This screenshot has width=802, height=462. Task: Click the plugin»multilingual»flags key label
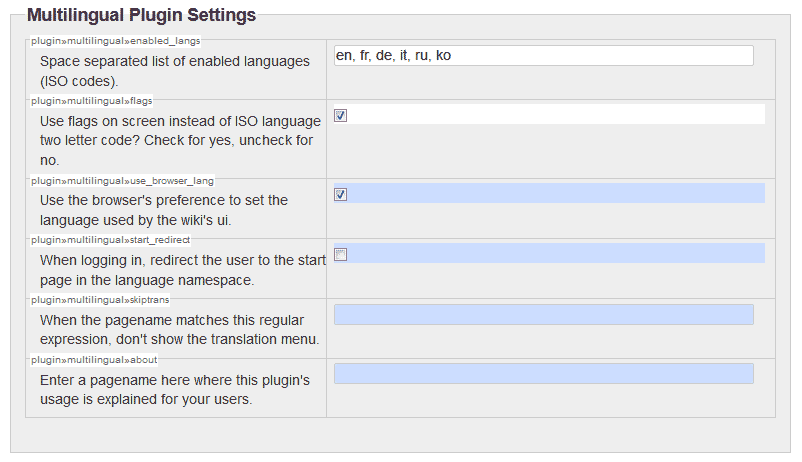(x=91, y=100)
